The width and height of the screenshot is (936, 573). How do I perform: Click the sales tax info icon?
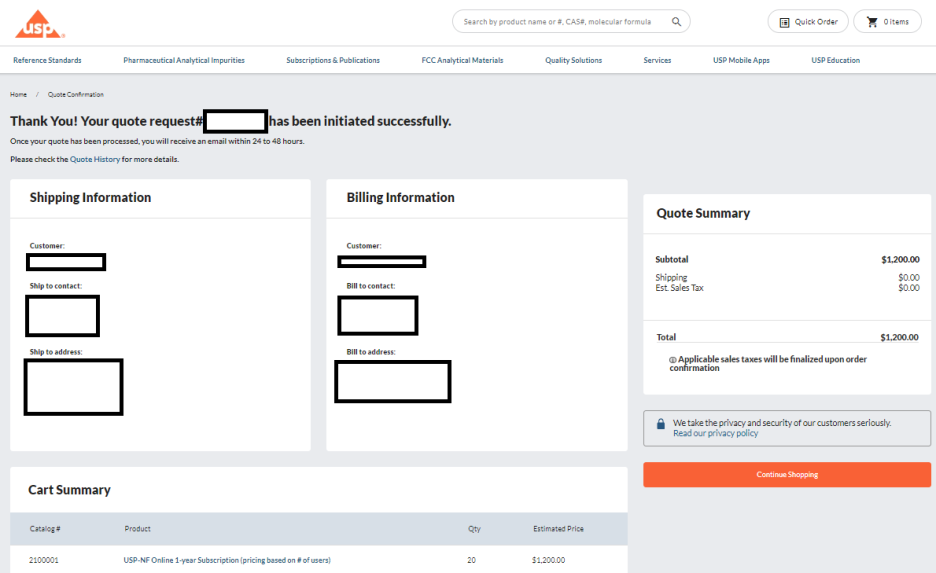point(673,360)
